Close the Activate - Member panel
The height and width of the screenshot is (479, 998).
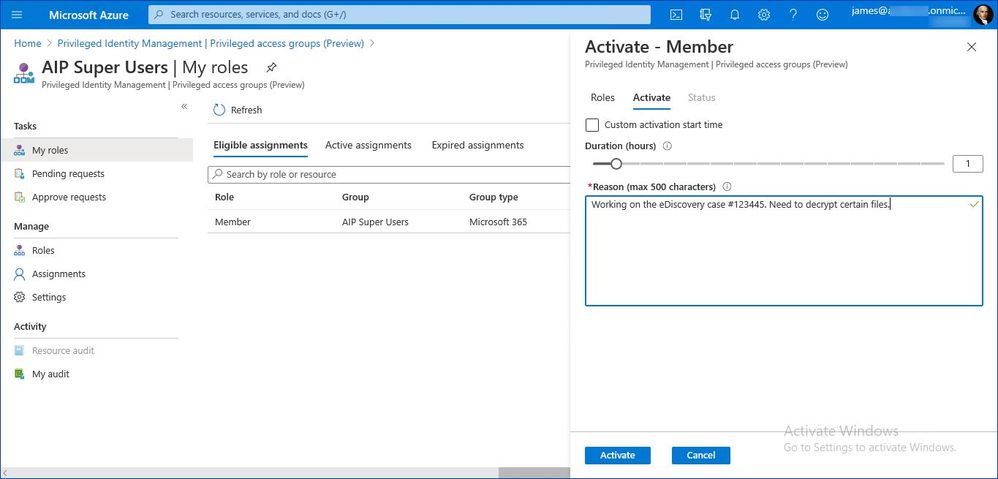click(971, 46)
